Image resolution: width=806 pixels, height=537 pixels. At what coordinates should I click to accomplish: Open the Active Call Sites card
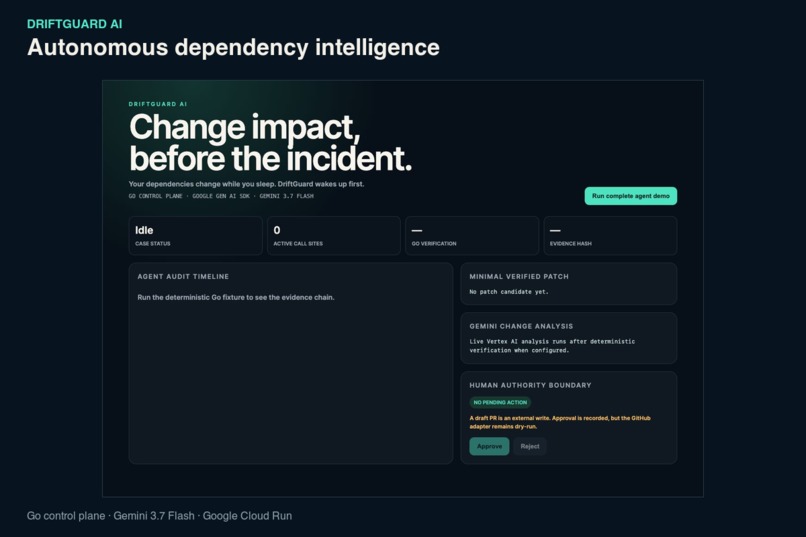pyautogui.click(x=334, y=236)
